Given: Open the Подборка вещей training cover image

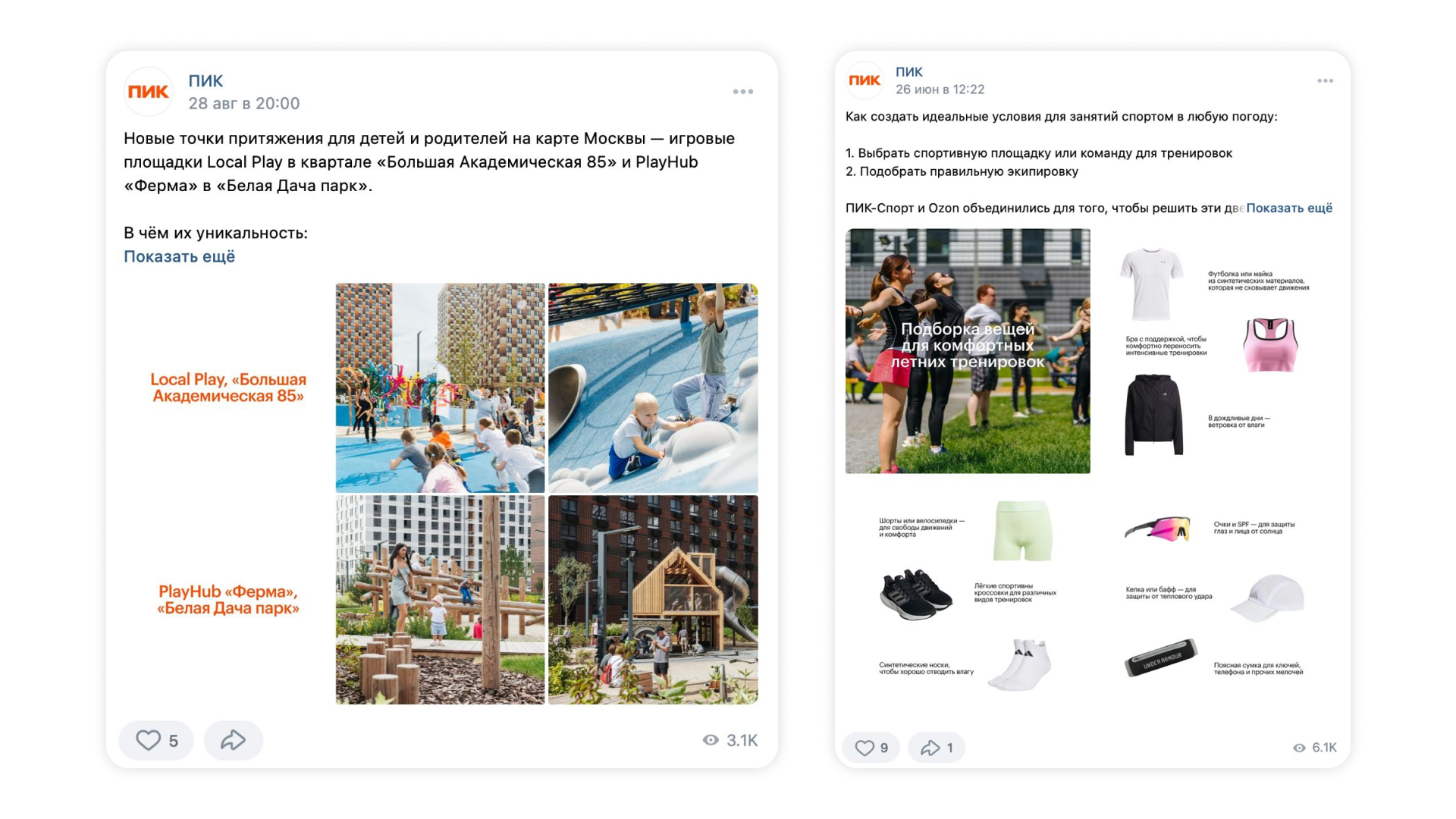Looking at the screenshot, I should click(968, 351).
